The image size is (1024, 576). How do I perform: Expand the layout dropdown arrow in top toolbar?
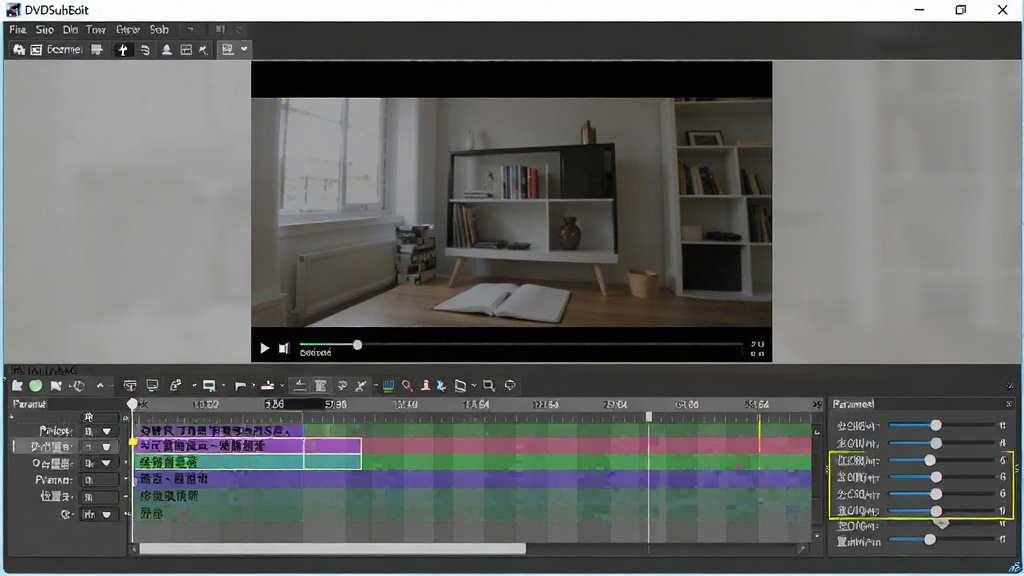click(x=244, y=50)
